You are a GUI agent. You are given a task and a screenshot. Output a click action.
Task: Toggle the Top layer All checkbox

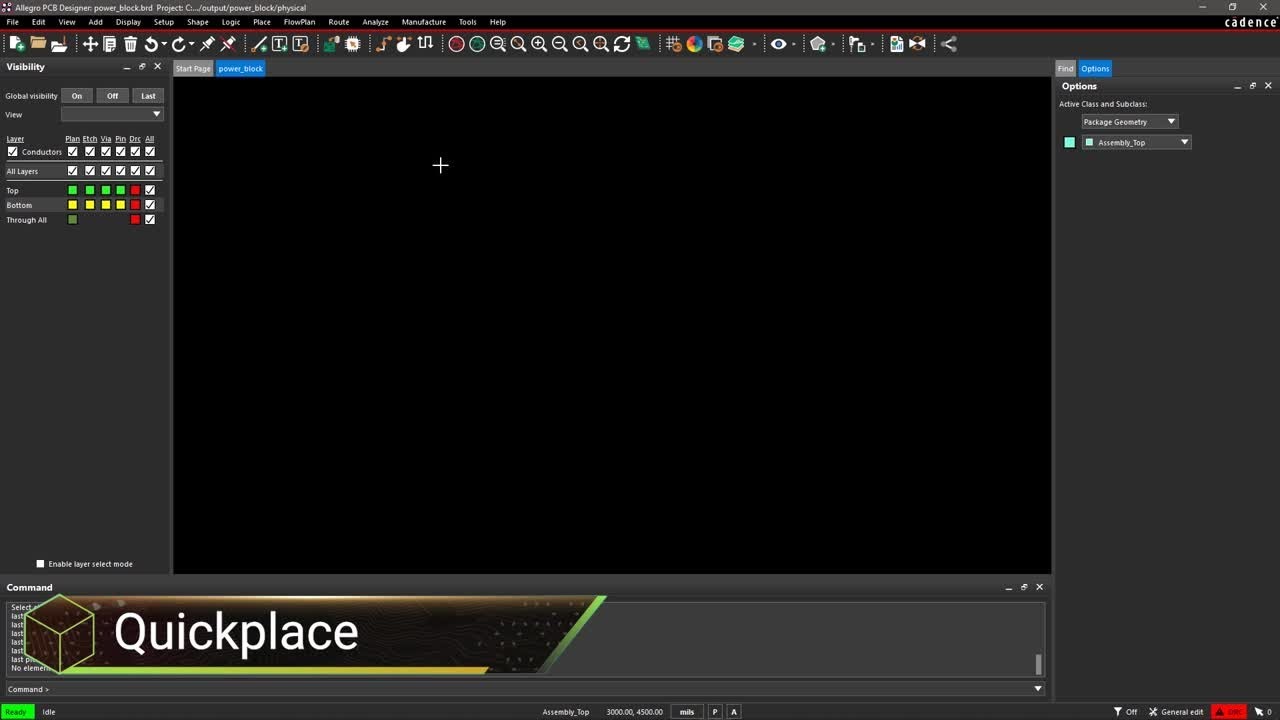click(x=150, y=190)
